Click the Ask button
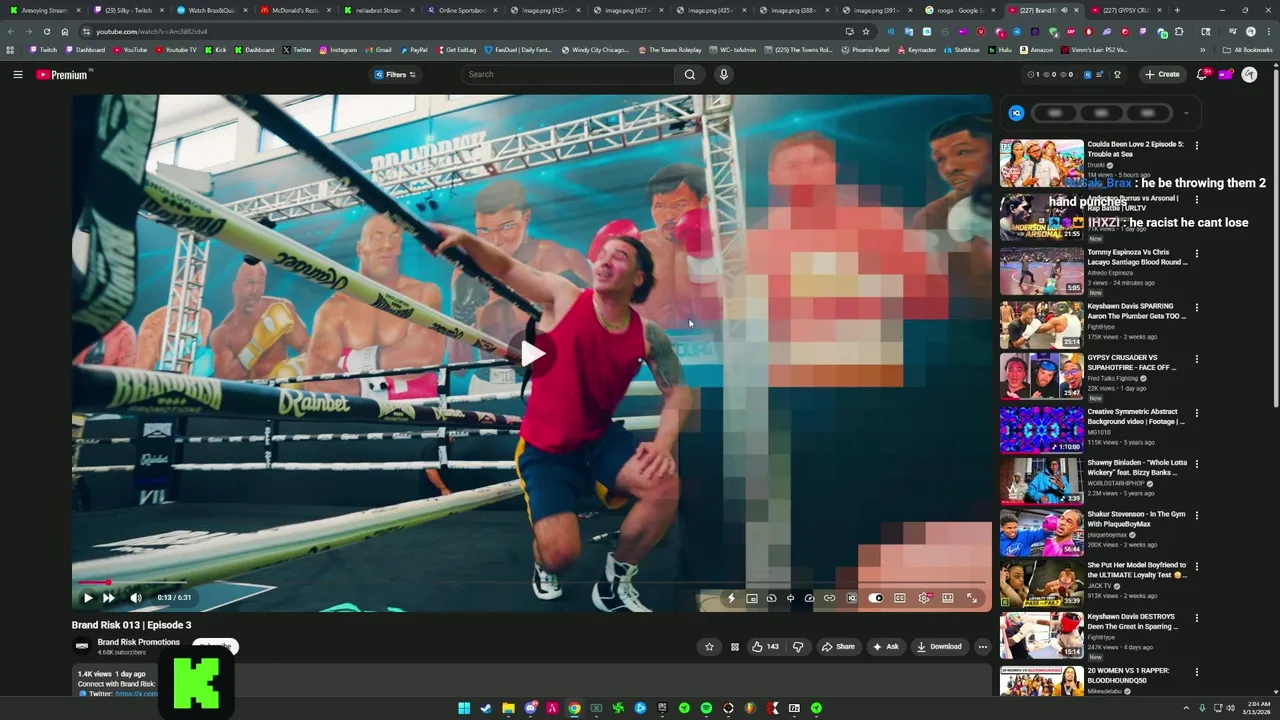This screenshot has width=1280, height=720. coord(886,647)
